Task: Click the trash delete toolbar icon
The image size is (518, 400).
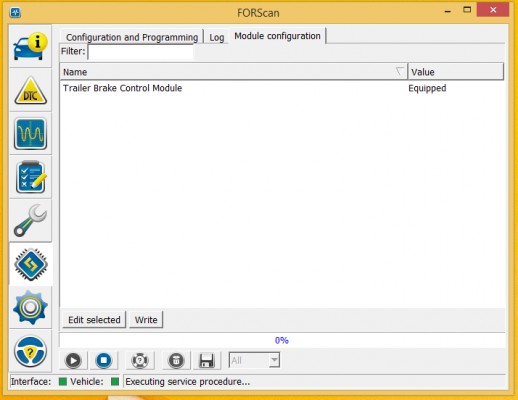Action: tap(176, 360)
